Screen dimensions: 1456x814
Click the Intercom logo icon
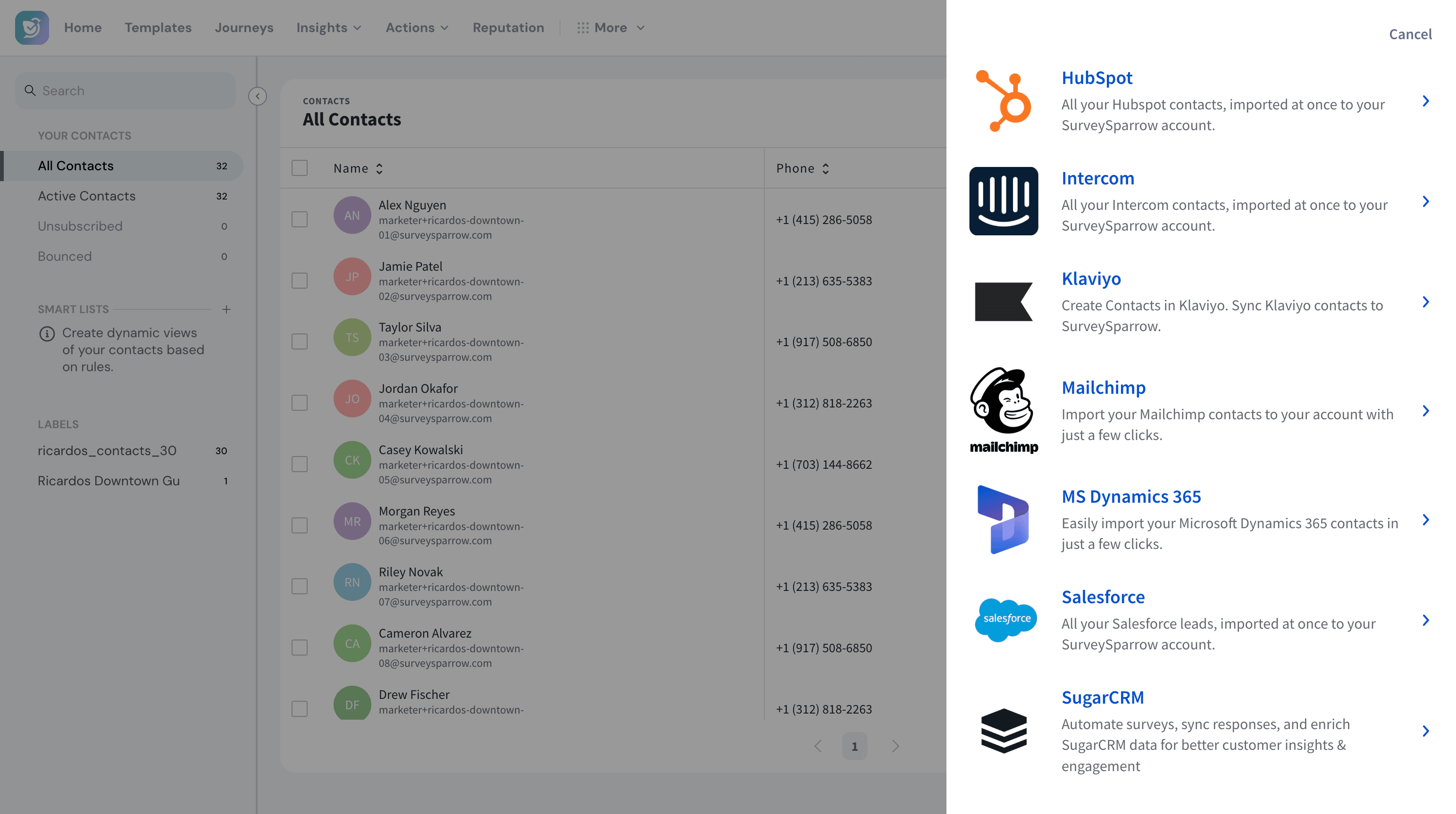click(x=1004, y=201)
